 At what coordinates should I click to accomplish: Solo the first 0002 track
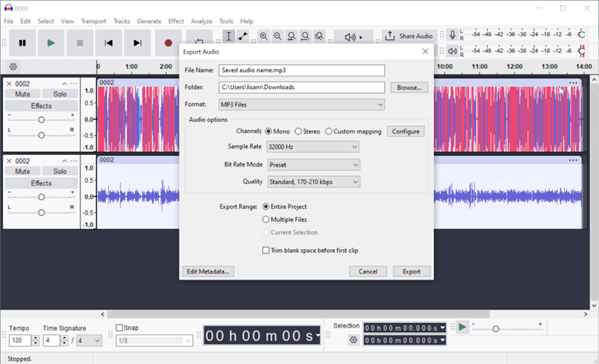60,94
